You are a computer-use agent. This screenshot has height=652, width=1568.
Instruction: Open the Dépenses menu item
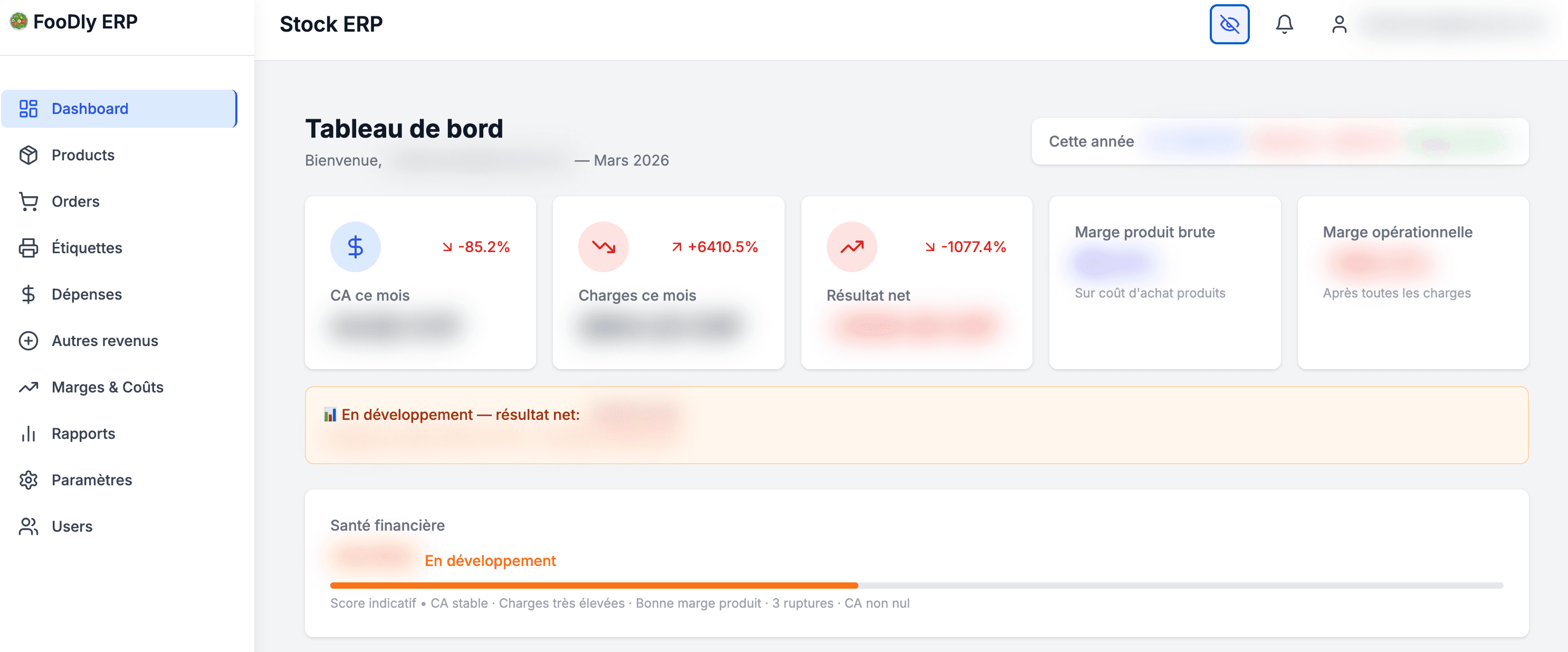tap(87, 294)
